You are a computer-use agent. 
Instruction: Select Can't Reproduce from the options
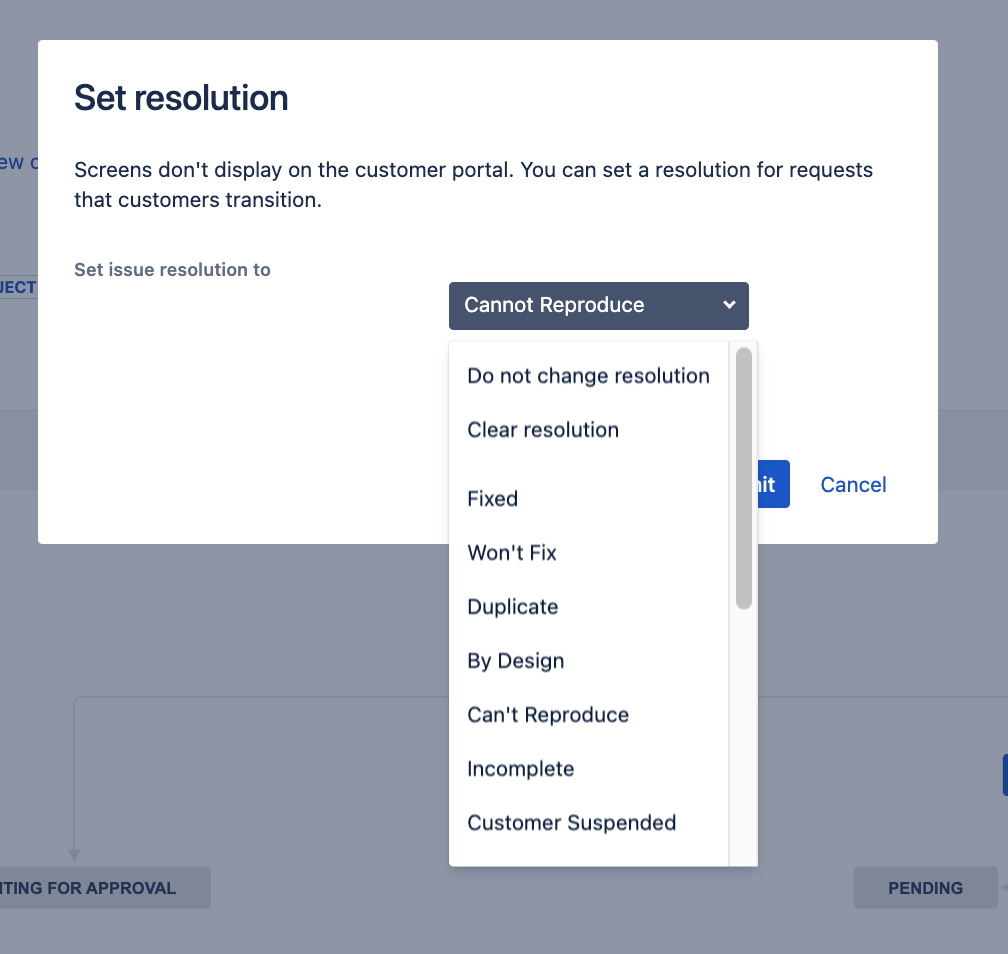547,714
